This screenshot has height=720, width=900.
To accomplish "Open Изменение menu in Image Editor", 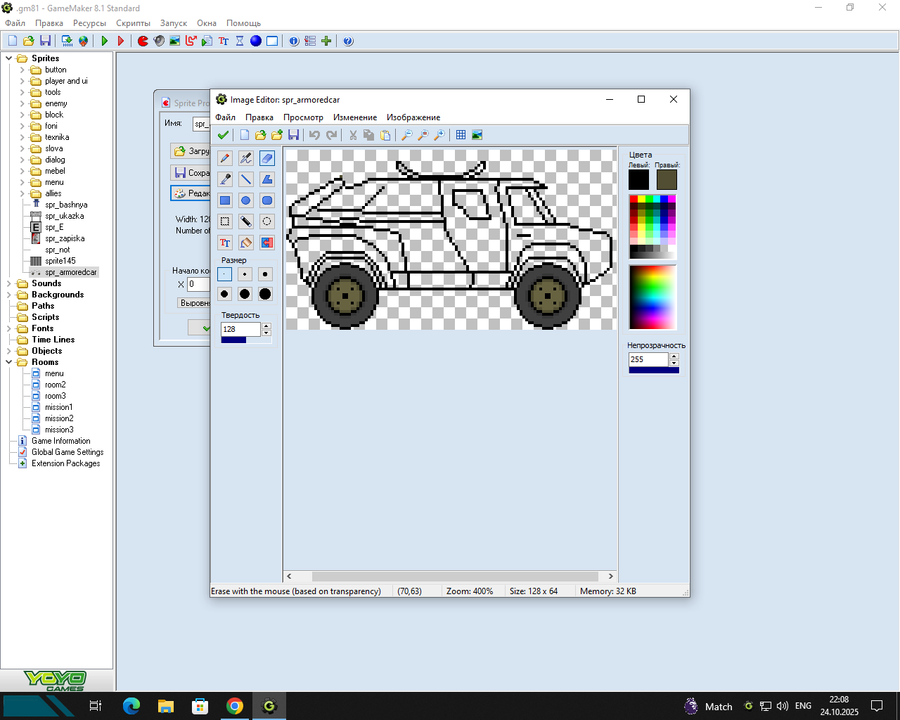I will click(355, 117).
